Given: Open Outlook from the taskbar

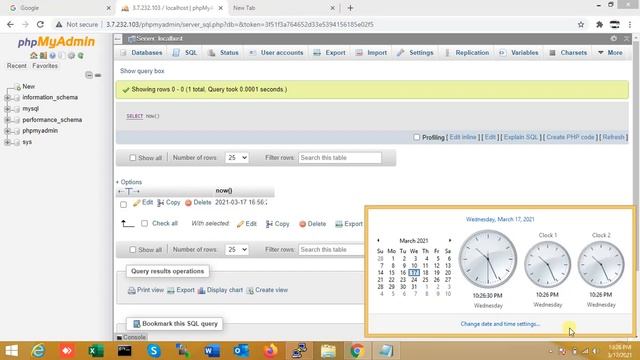Looking at the screenshot, I should click(241, 351).
